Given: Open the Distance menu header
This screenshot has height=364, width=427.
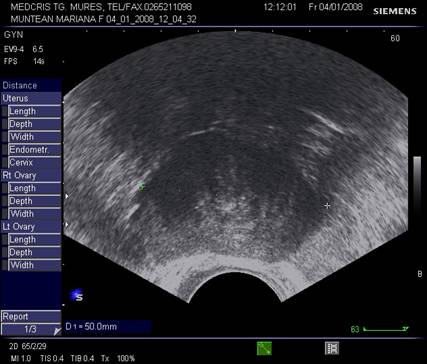Looking at the screenshot, I should pos(31,85).
